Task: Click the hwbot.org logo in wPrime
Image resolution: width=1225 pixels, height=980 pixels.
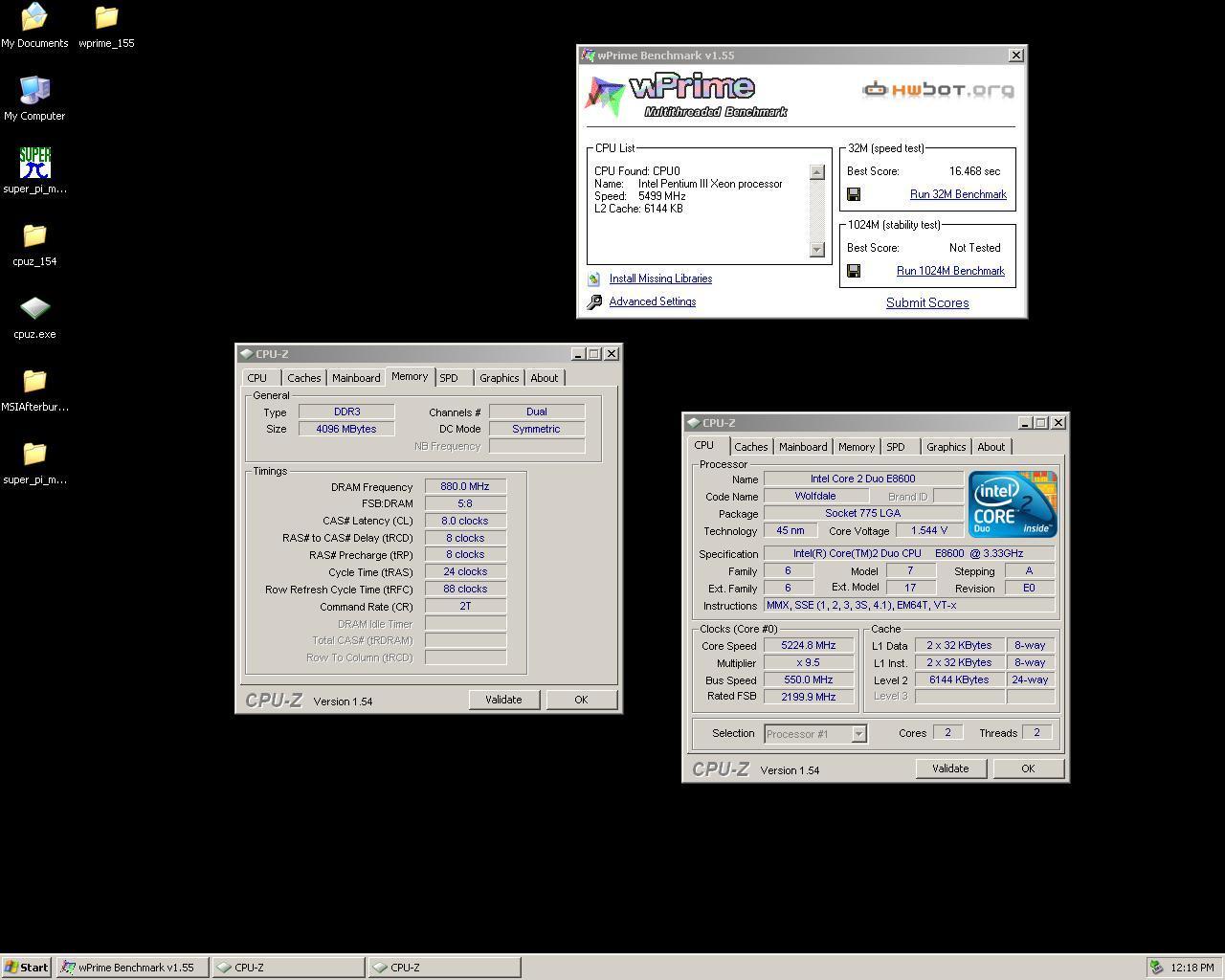Action: pos(938,90)
